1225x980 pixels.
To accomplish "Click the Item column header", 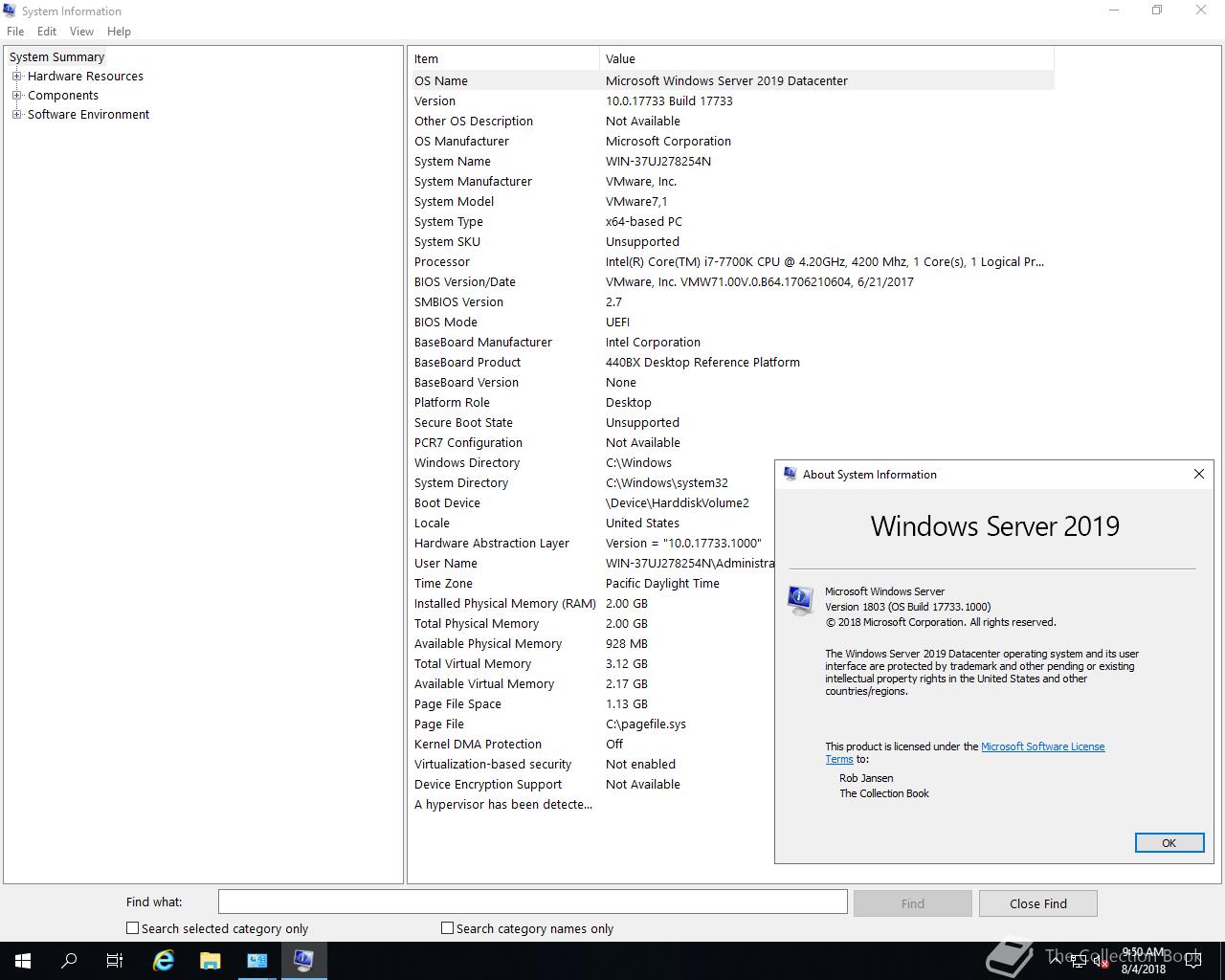I will click(x=505, y=59).
